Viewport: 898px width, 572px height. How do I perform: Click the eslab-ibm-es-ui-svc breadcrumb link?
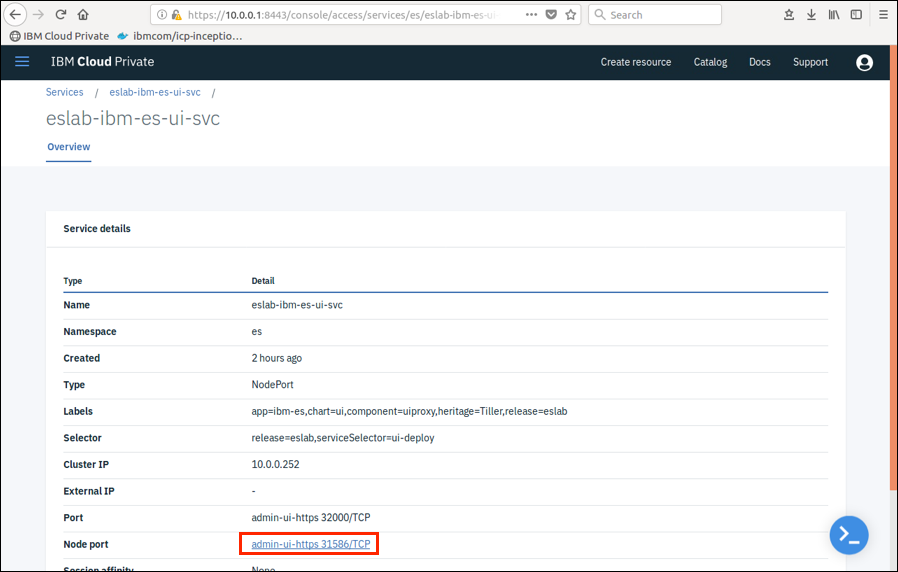(155, 92)
